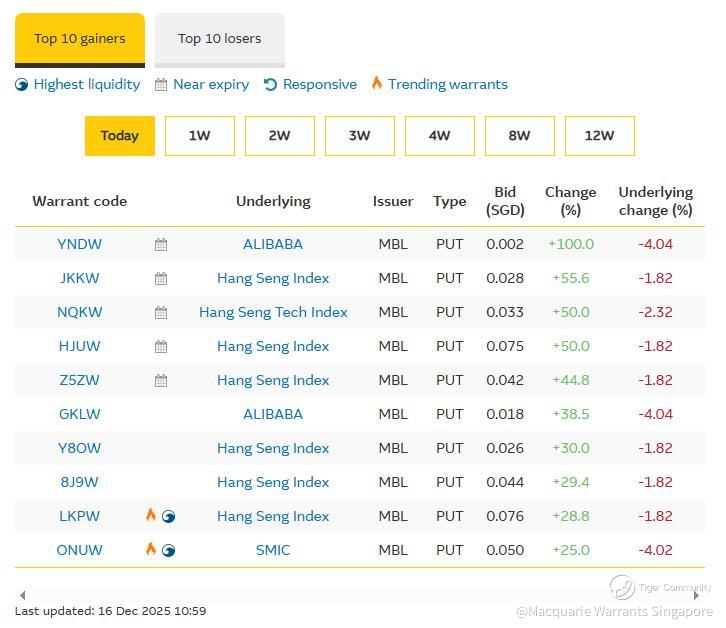Image resolution: width=726 pixels, height=628 pixels.
Task: Click the Type column header
Action: pos(450,201)
